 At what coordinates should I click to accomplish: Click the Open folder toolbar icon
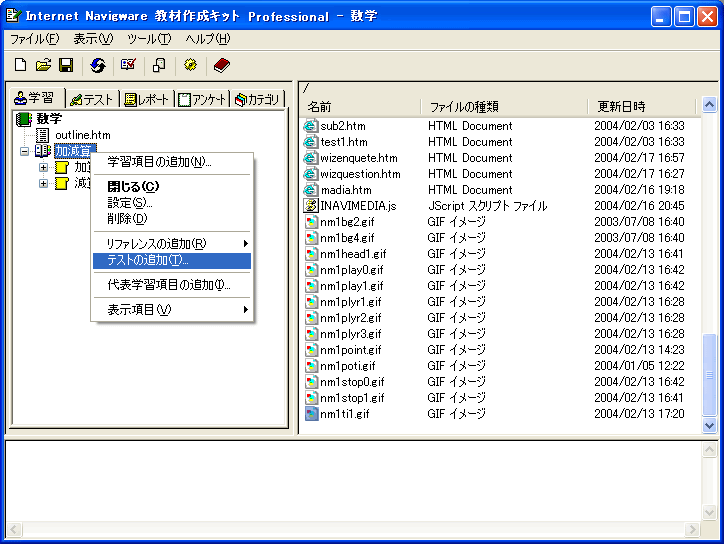pyautogui.click(x=43, y=65)
